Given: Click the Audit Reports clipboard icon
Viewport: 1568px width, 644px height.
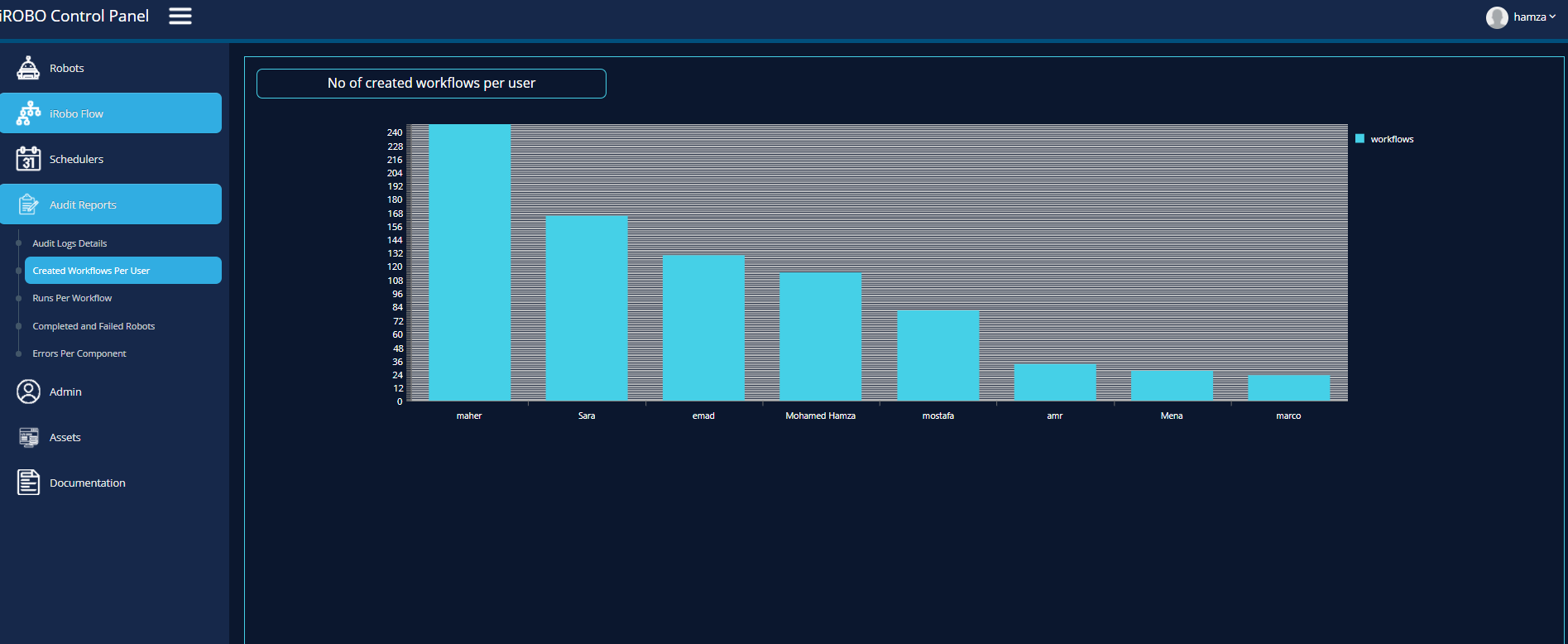Looking at the screenshot, I should (x=28, y=204).
